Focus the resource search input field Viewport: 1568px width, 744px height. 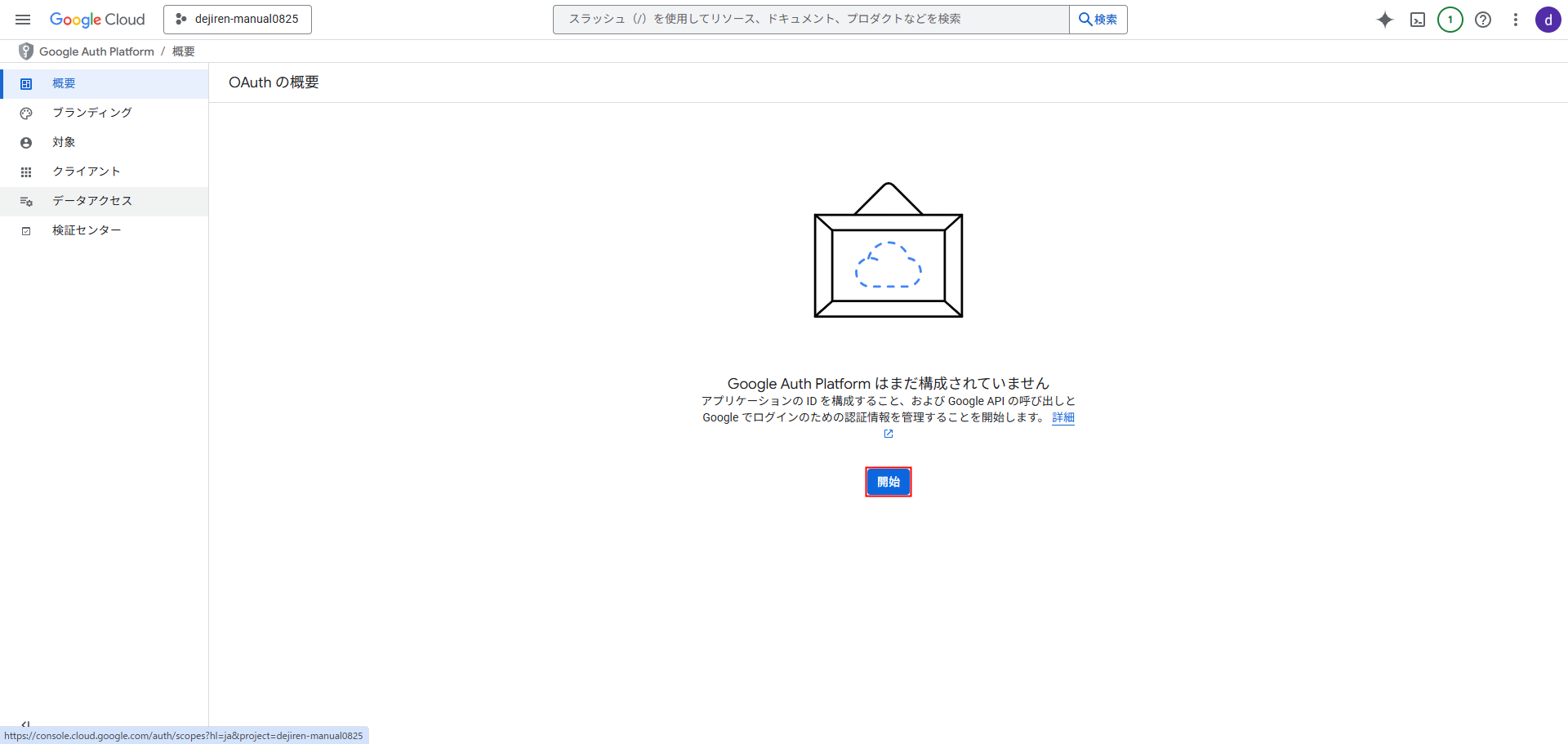point(810,20)
